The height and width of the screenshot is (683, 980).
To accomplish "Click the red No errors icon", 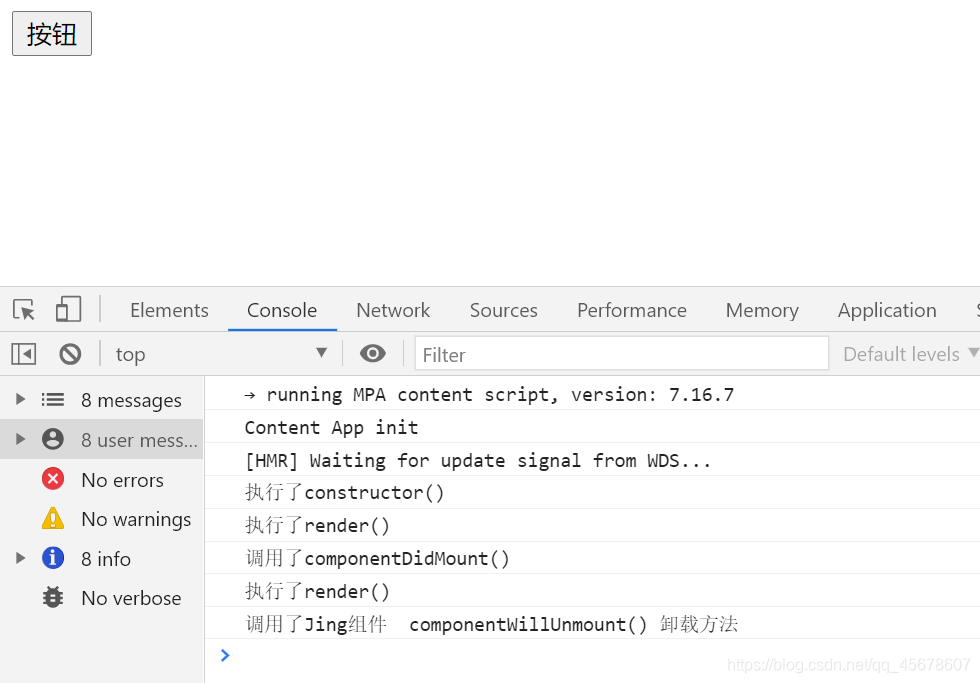I will coord(52,479).
